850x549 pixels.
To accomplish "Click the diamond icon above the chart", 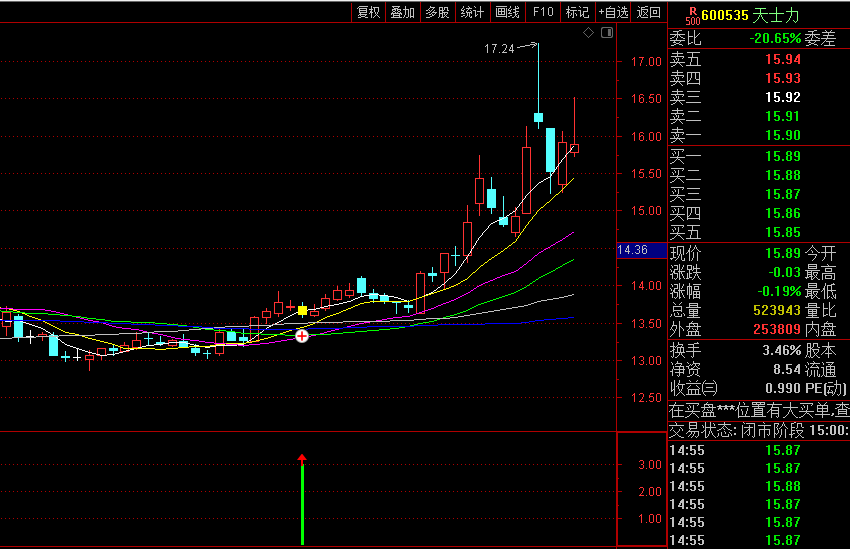I will (588, 33).
